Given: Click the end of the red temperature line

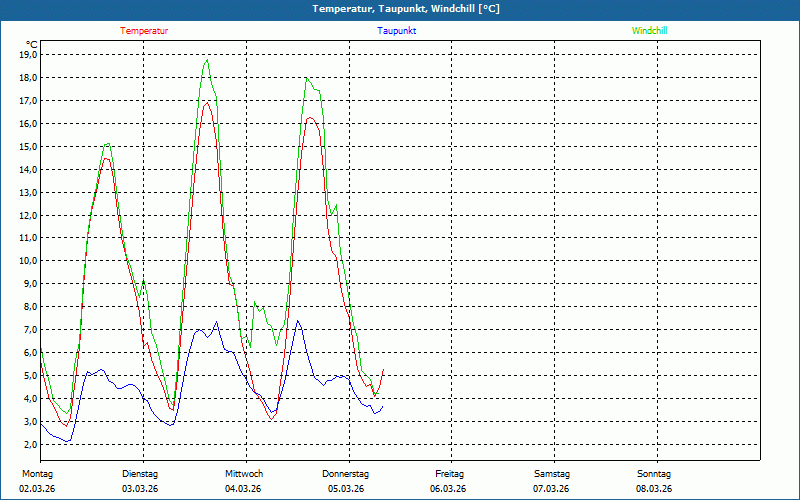Looking at the screenshot, I should (383, 370).
